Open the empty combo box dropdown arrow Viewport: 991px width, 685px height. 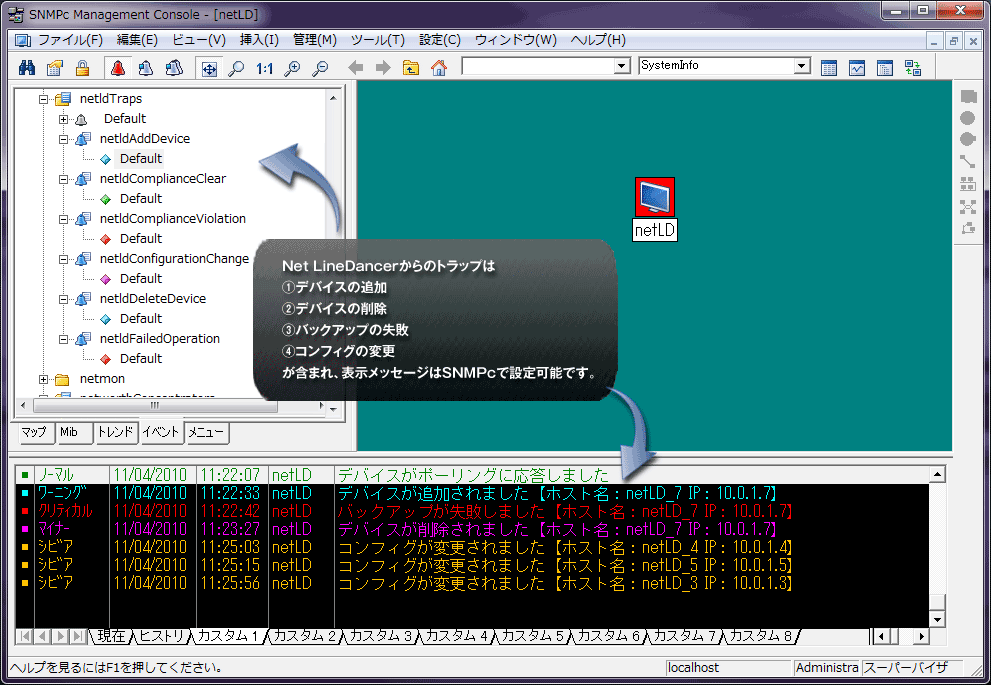pyautogui.click(x=622, y=66)
